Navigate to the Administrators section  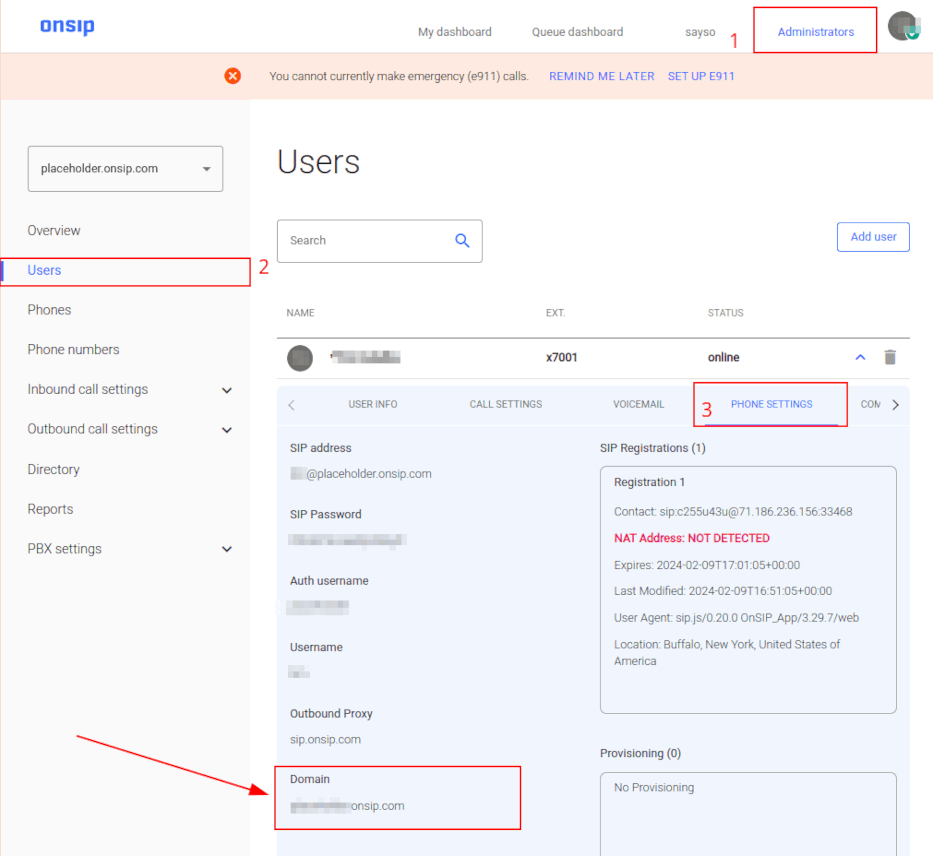pyautogui.click(x=814, y=31)
